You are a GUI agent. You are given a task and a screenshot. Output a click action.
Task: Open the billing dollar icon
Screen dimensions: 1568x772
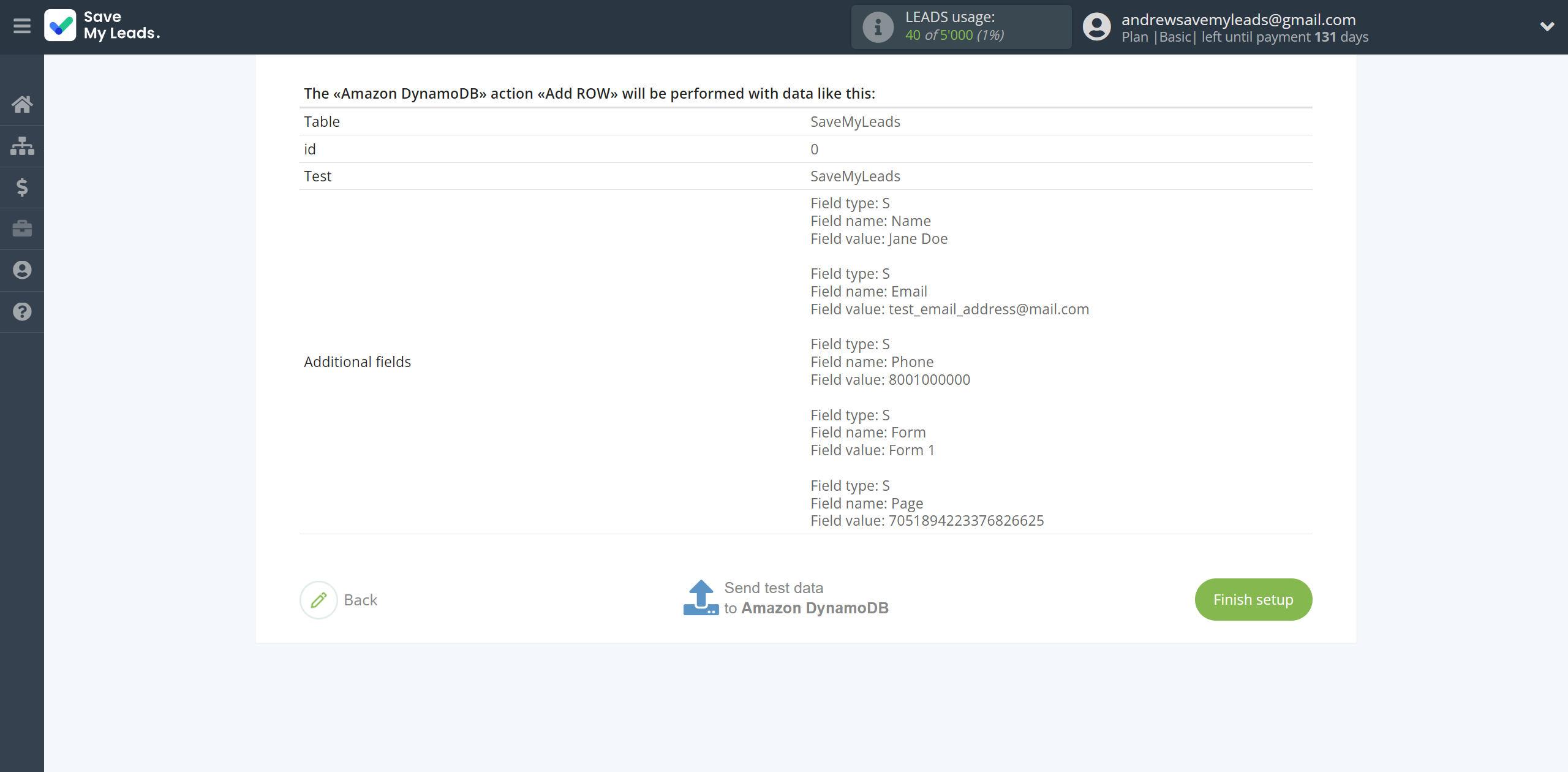[x=22, y=187]
